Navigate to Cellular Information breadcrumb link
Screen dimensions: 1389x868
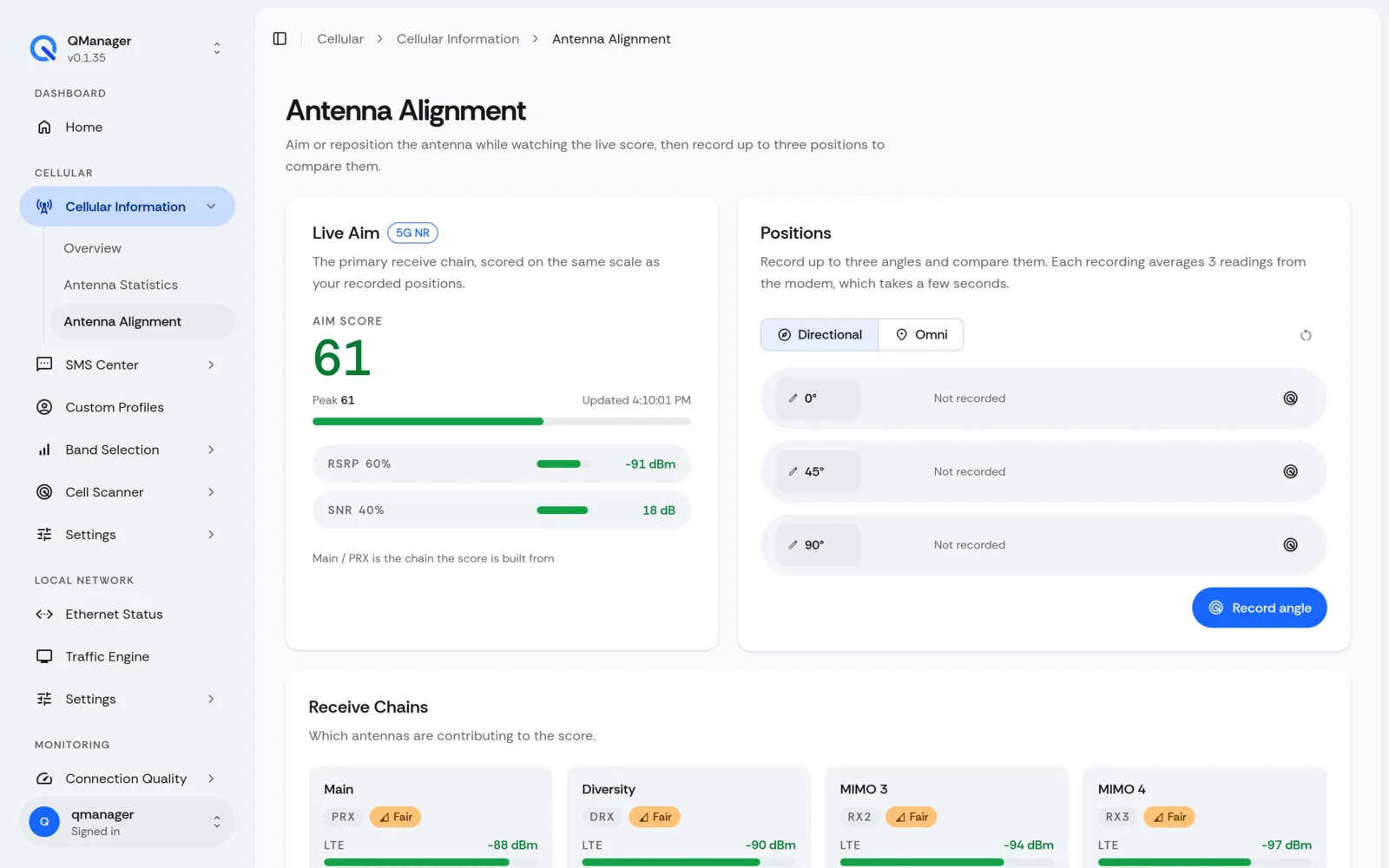point(458,39)
